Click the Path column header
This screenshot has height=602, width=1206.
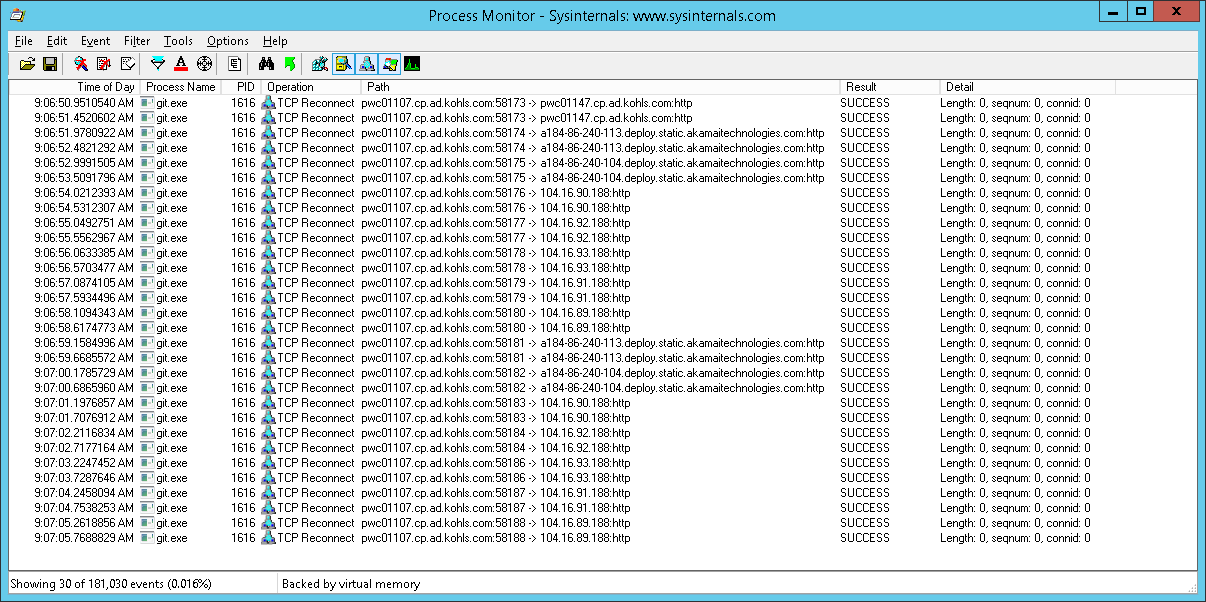point(600,87)
